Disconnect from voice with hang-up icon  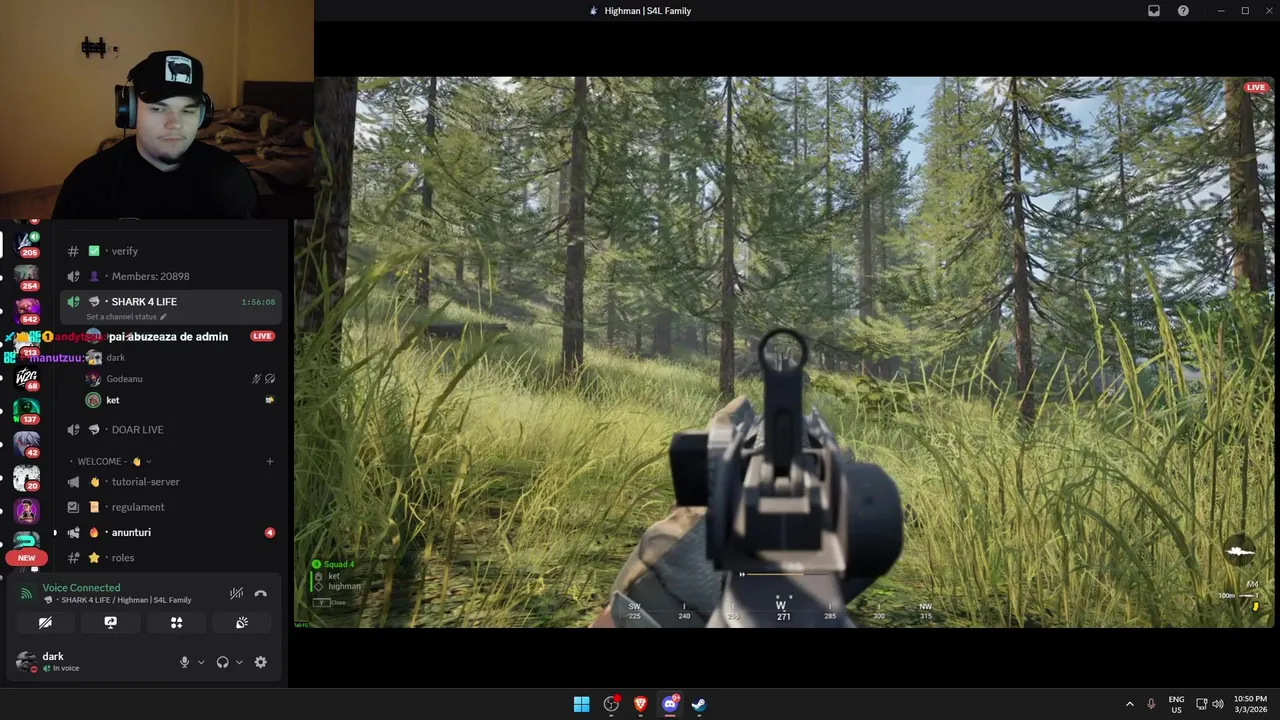coord(261,593)
